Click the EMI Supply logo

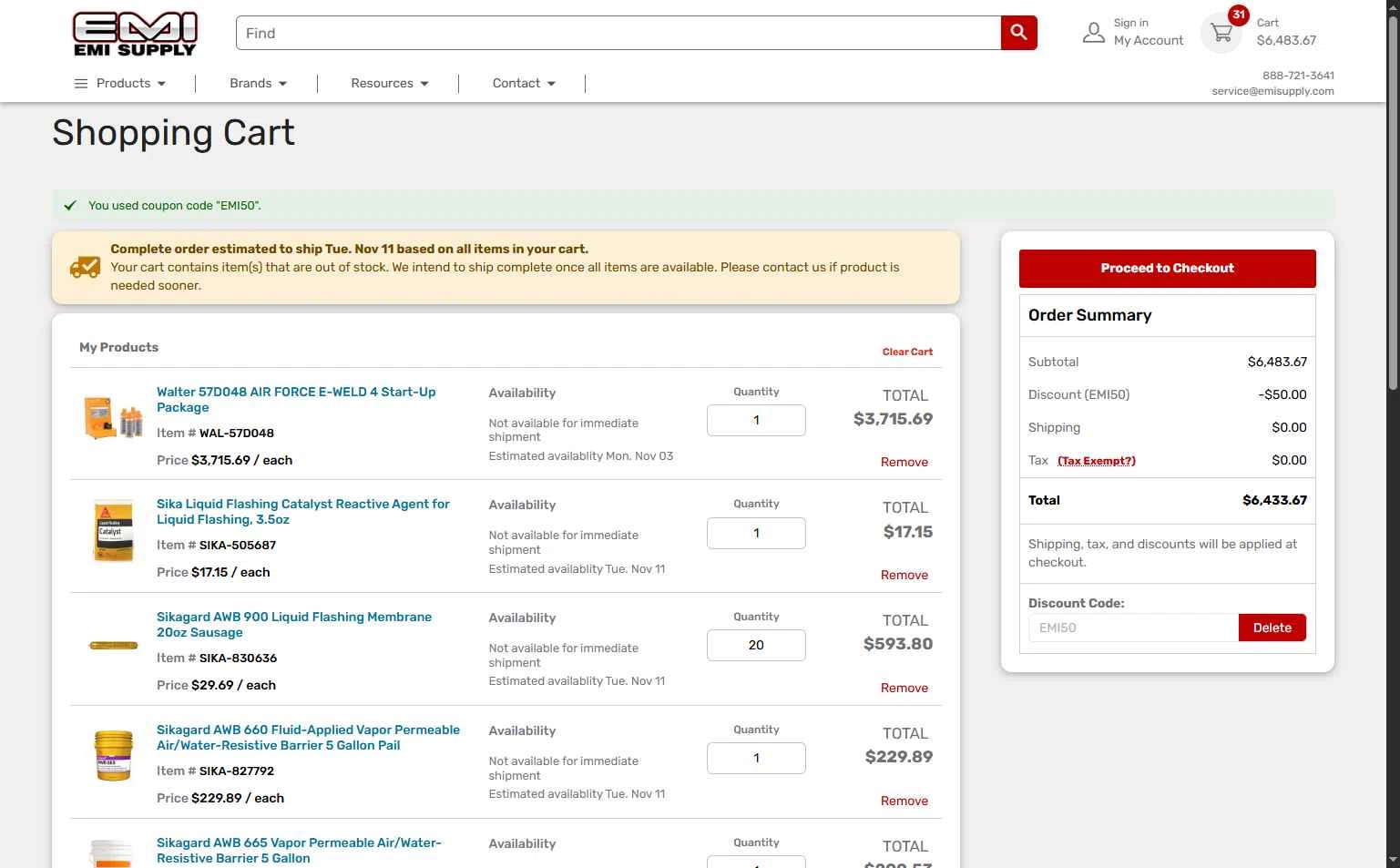(135, 35)
